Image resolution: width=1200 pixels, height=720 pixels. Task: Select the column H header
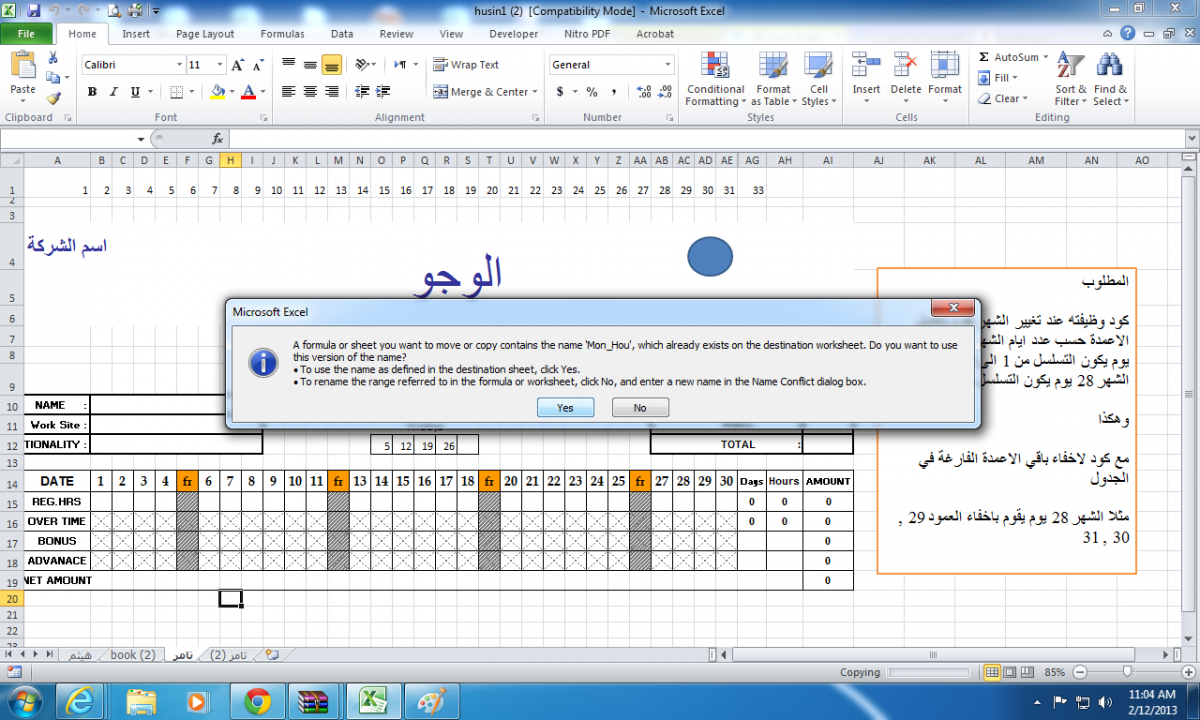coord(231,160)
